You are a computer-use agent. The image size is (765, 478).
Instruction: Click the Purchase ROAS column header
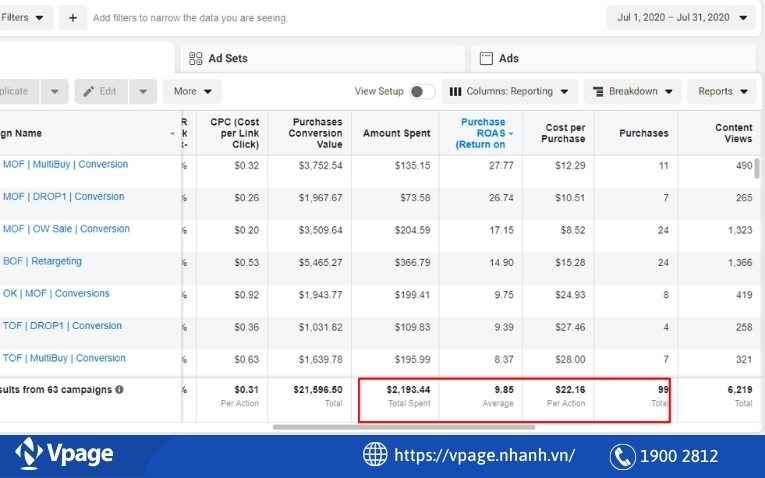(x=483, y=133)
